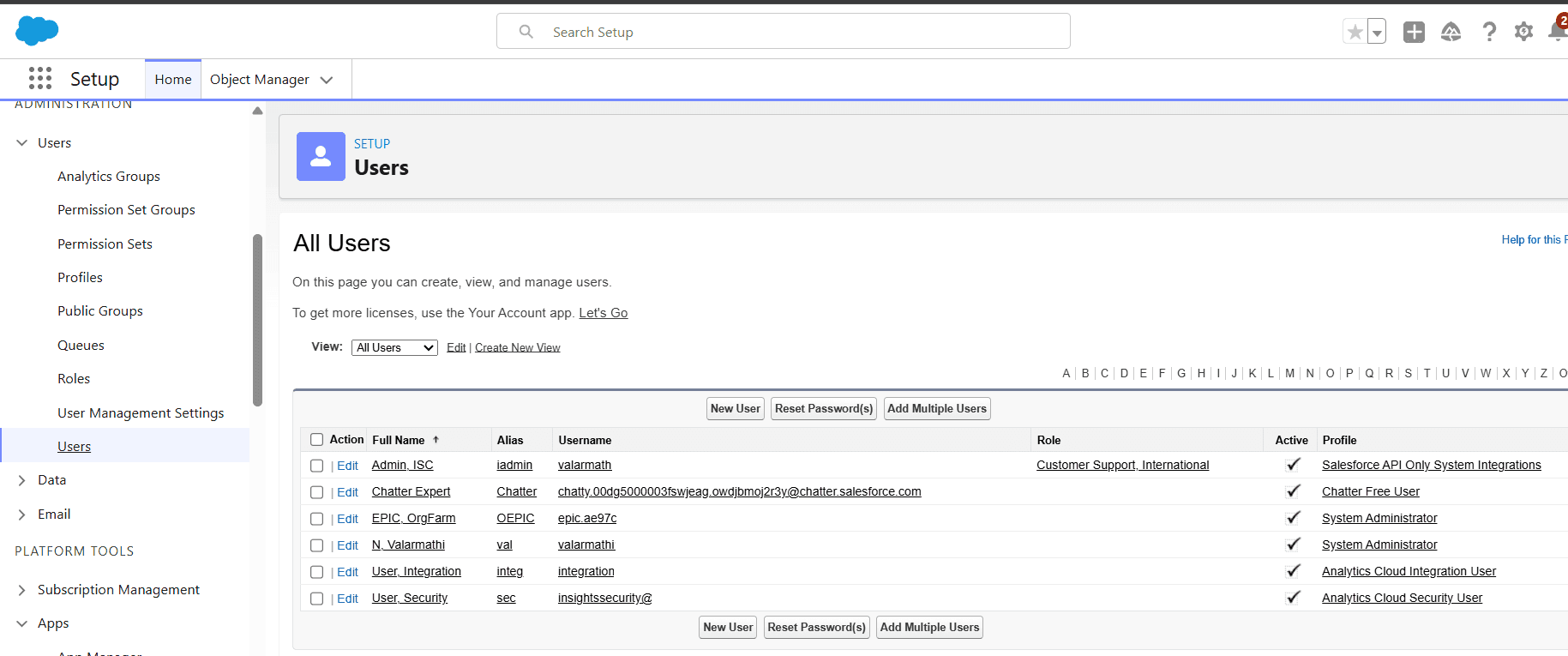Focus the Search Setup field
The image size is (1568, 656).
[784, 32]
